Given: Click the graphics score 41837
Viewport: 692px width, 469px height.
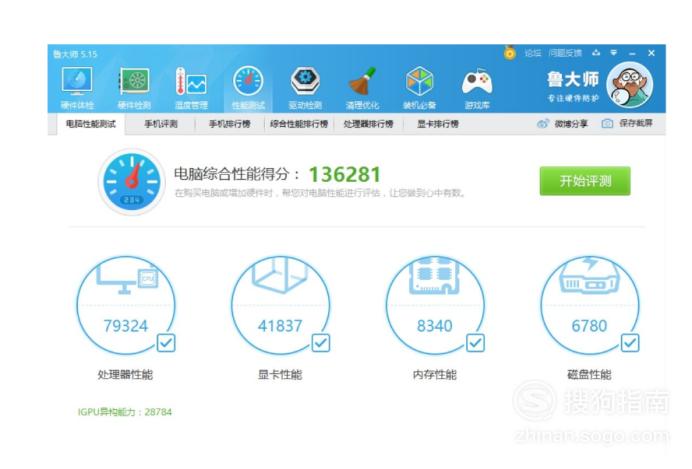Looking at the screenshot, I should [280, 326].
